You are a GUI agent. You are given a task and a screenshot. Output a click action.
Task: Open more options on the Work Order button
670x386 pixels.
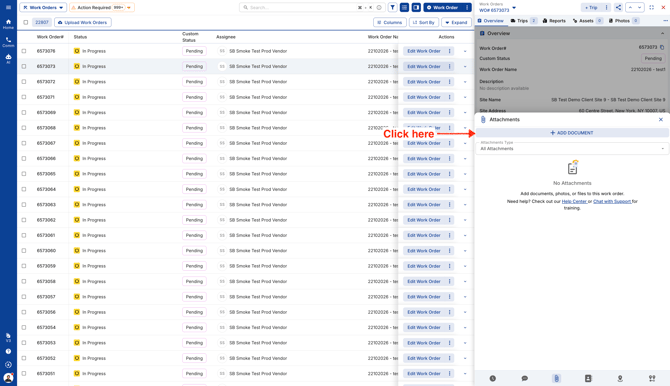coord(467,7)
